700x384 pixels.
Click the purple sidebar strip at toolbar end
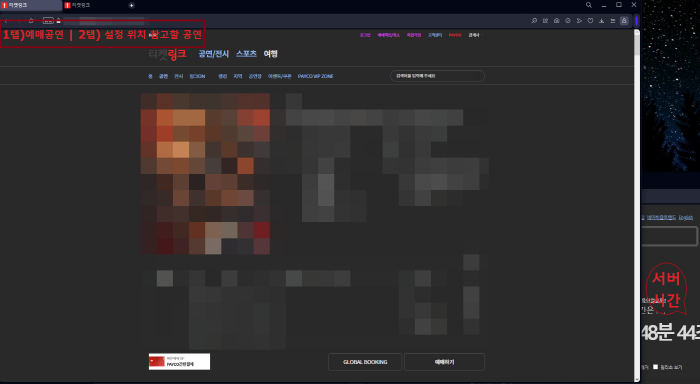click(x=637, y=21)
